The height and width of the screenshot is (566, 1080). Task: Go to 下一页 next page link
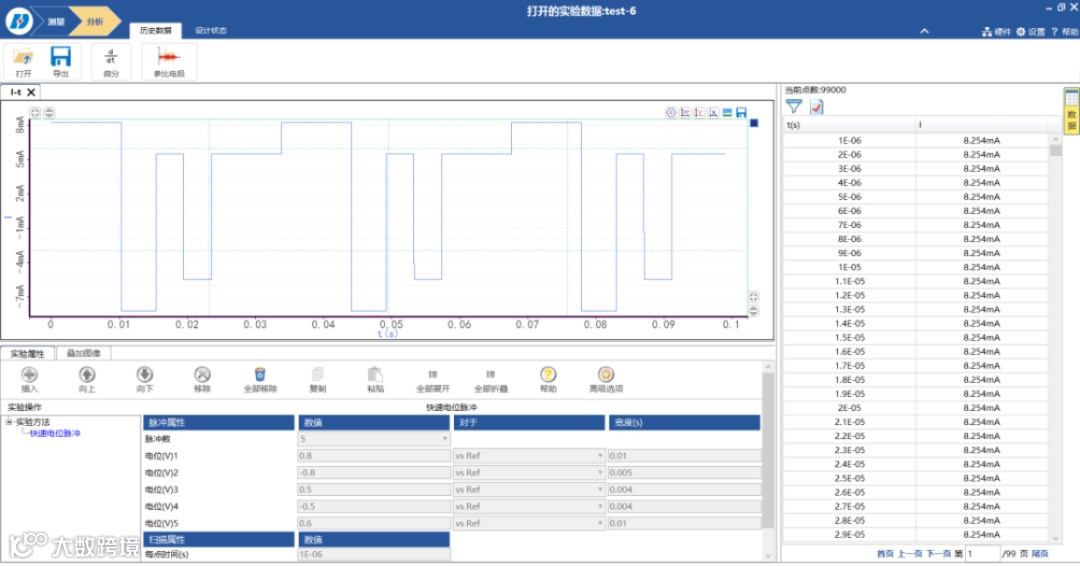[938, 554]
